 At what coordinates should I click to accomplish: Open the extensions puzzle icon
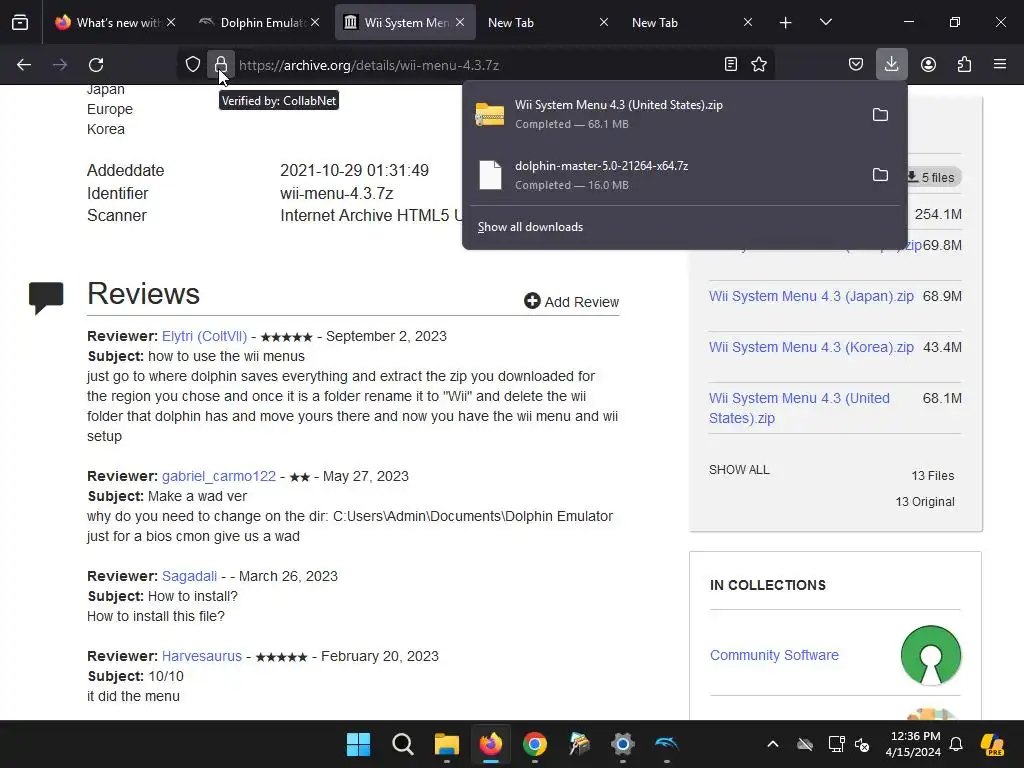tap(964, 64)
